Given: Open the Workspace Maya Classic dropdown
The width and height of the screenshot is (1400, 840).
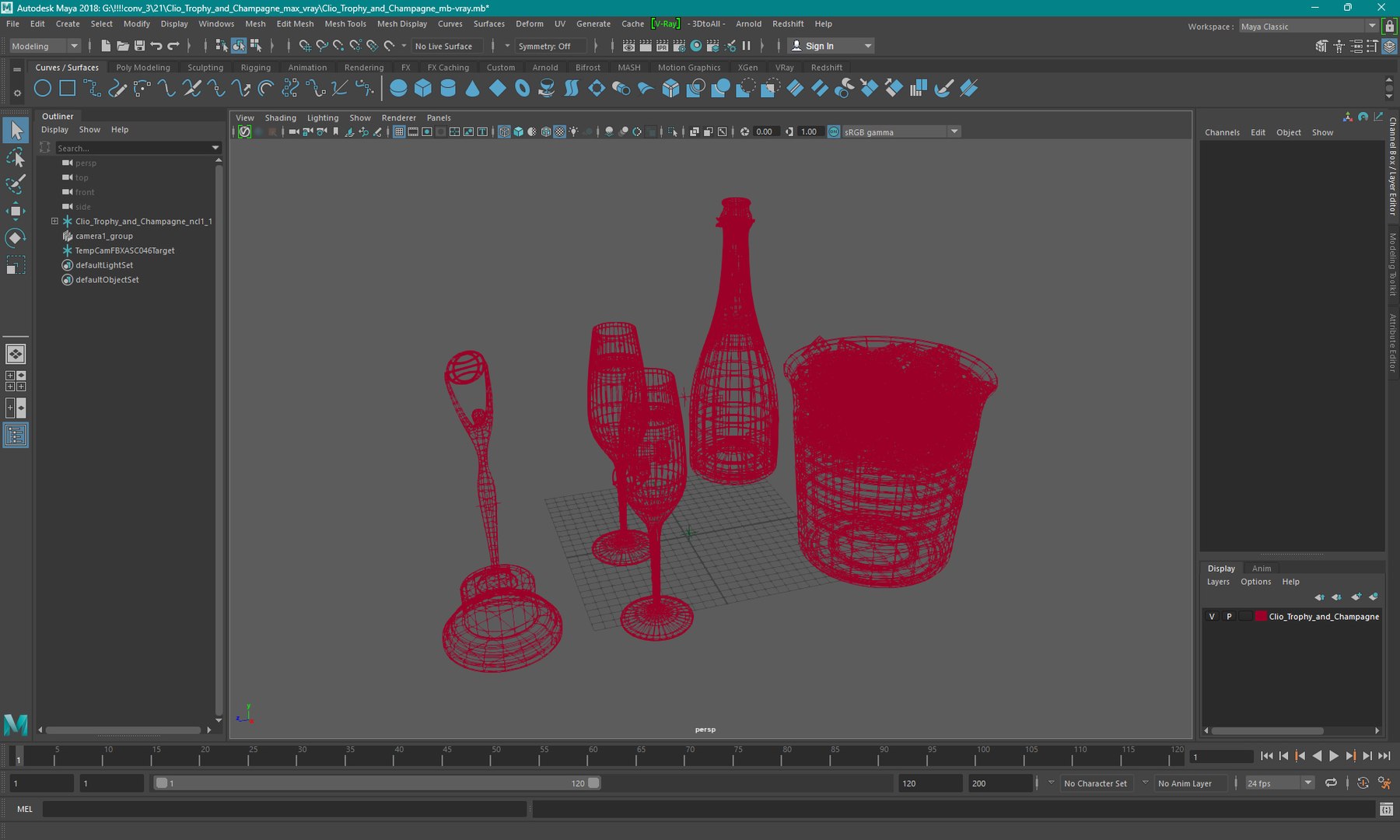Looking at the screenshot, I should 1308,26.
